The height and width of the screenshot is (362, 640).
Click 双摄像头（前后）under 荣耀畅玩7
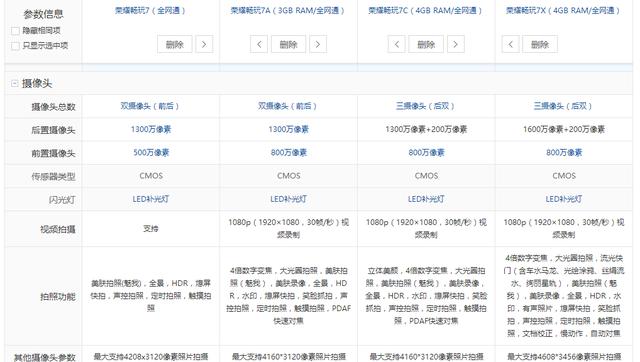pyautogui.click(x=150, y=106)
